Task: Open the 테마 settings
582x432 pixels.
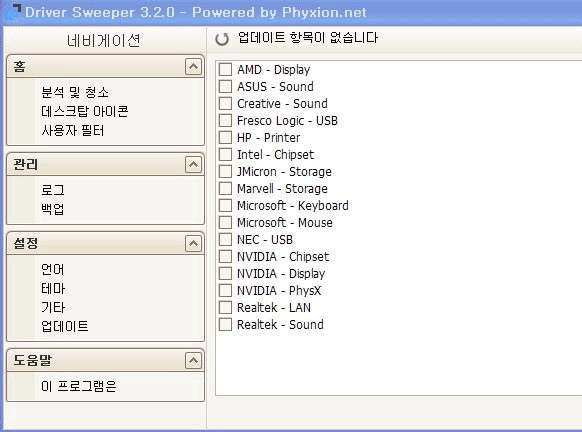Action: pyautogui.click(x=53, y=288)
